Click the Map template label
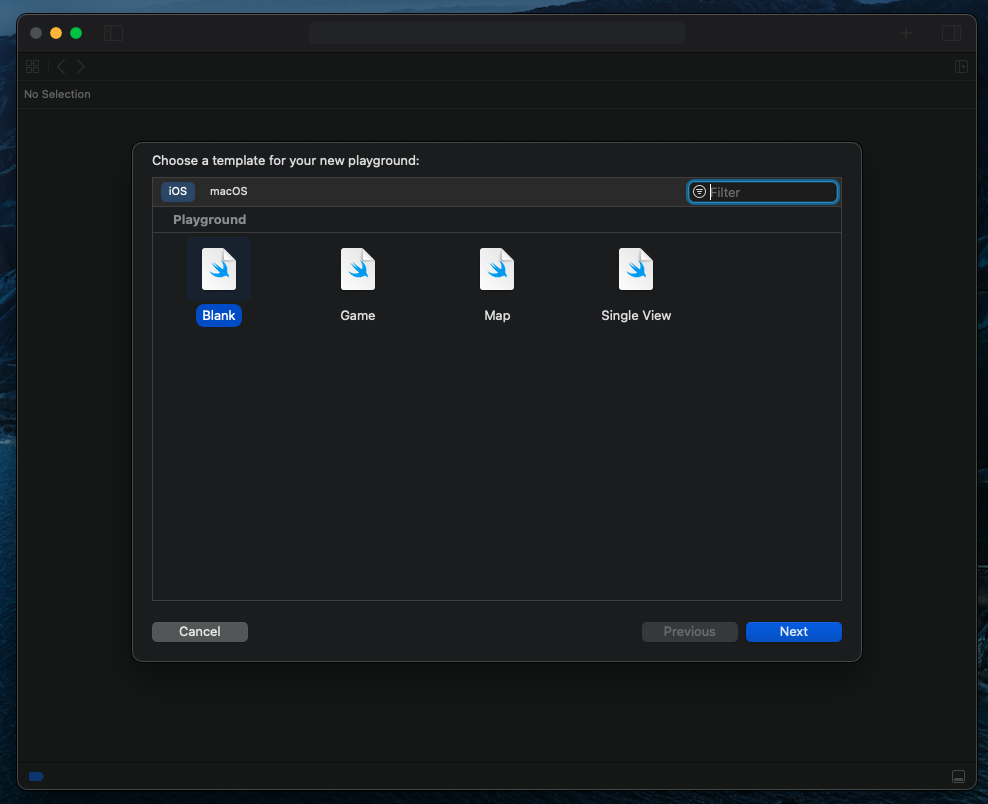The image size is (988, 804). [x=497, y=316]
